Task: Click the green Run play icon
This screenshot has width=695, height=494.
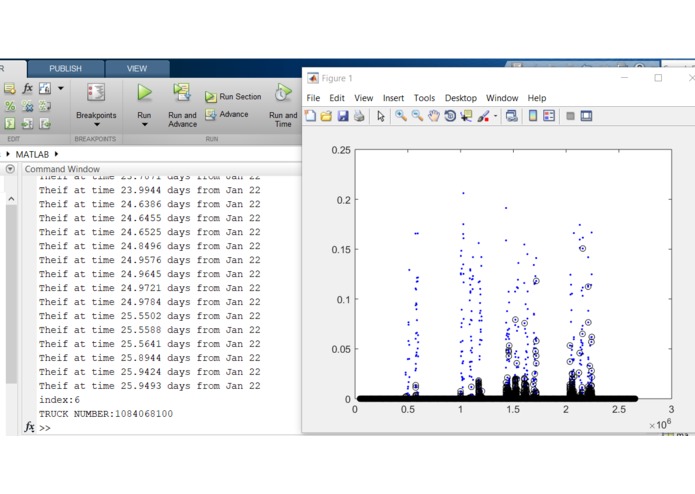Action: pyautogui.click(x=144, y=93)
